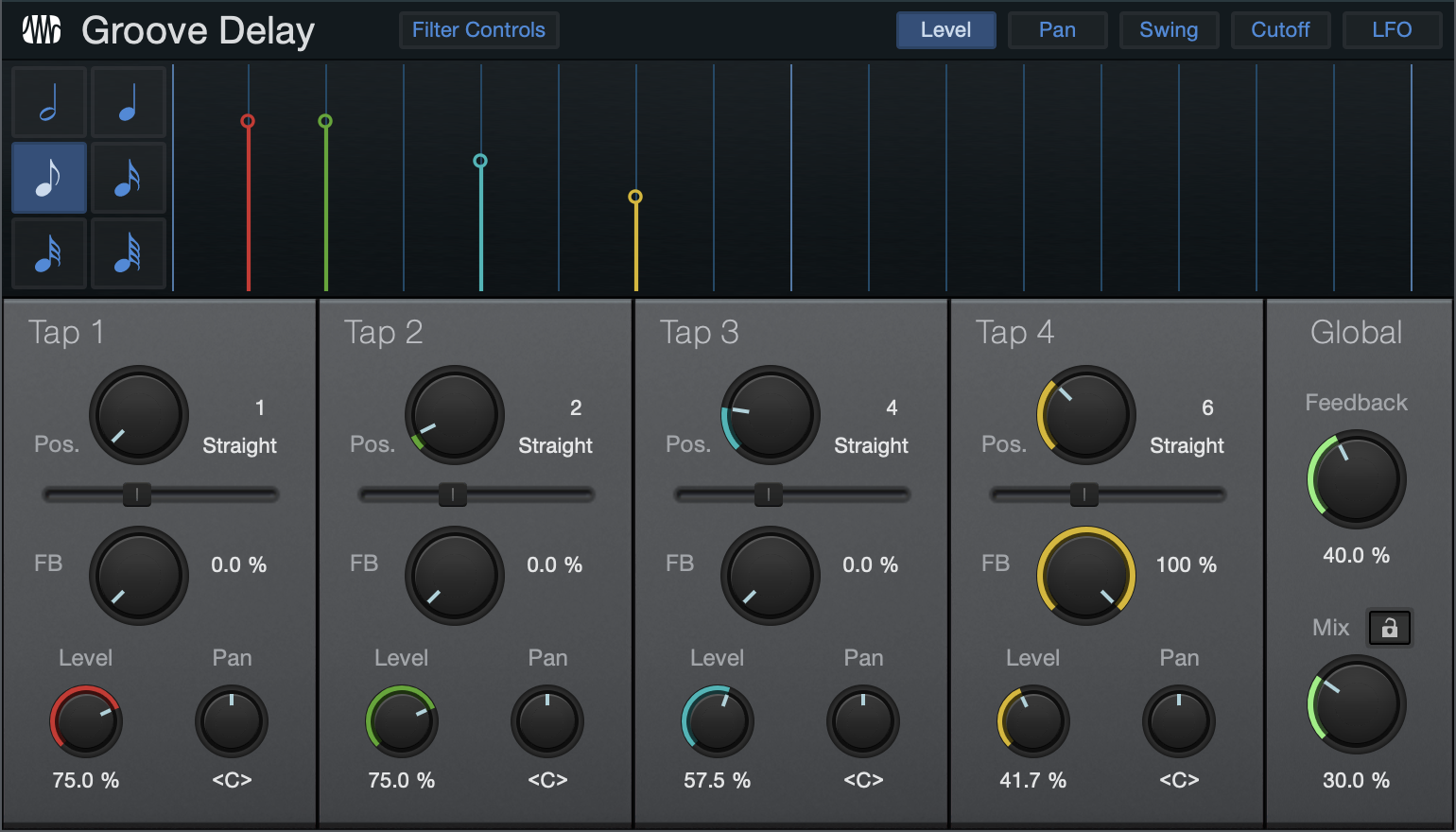The image size is (1456, 832).
Task: Switch to the Level view tab
Action: tap(945, 30)
